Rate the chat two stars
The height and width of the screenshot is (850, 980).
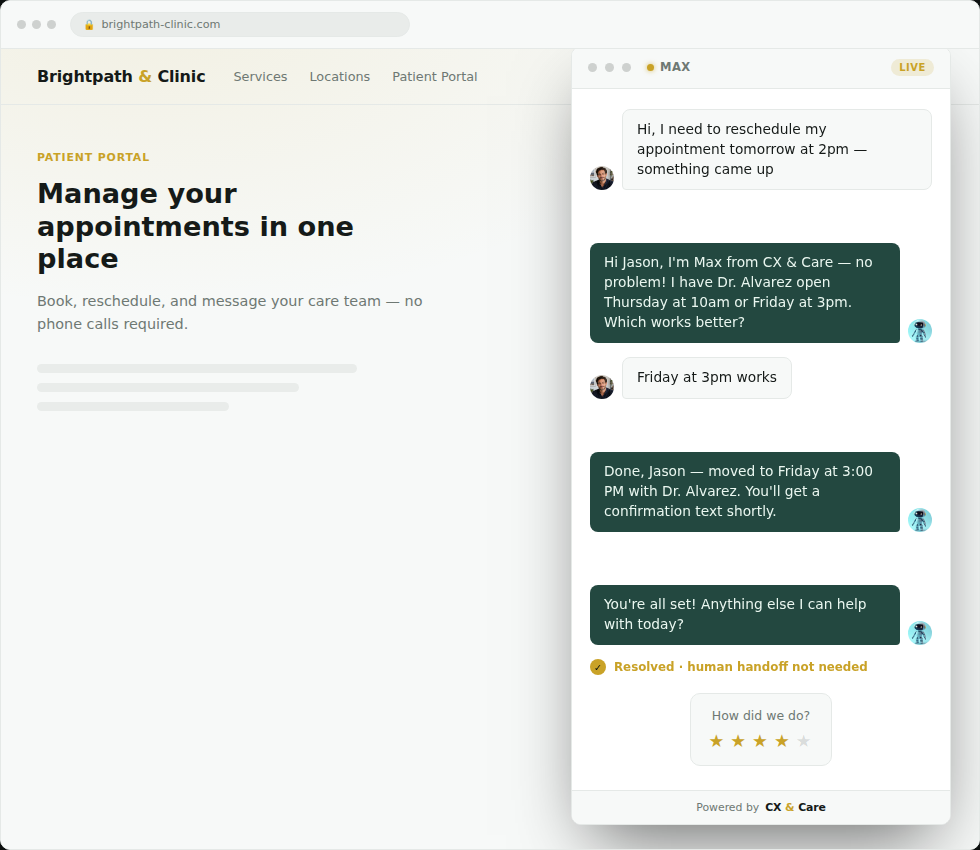[x=738, y=741]
